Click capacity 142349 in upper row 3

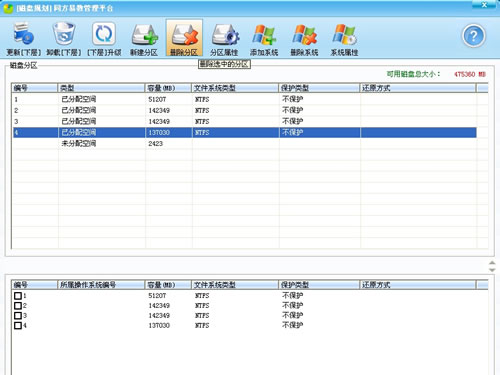tap(159, 121)
